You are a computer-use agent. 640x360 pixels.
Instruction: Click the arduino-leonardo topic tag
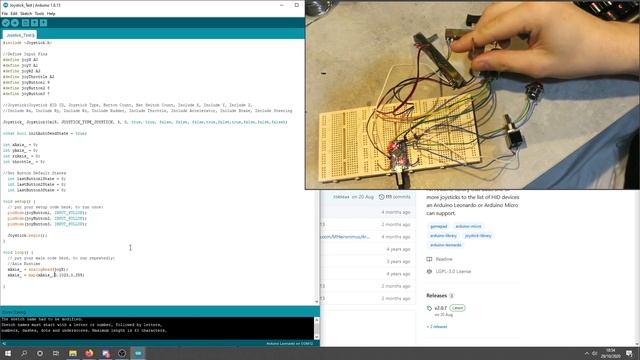click(445, 245)
